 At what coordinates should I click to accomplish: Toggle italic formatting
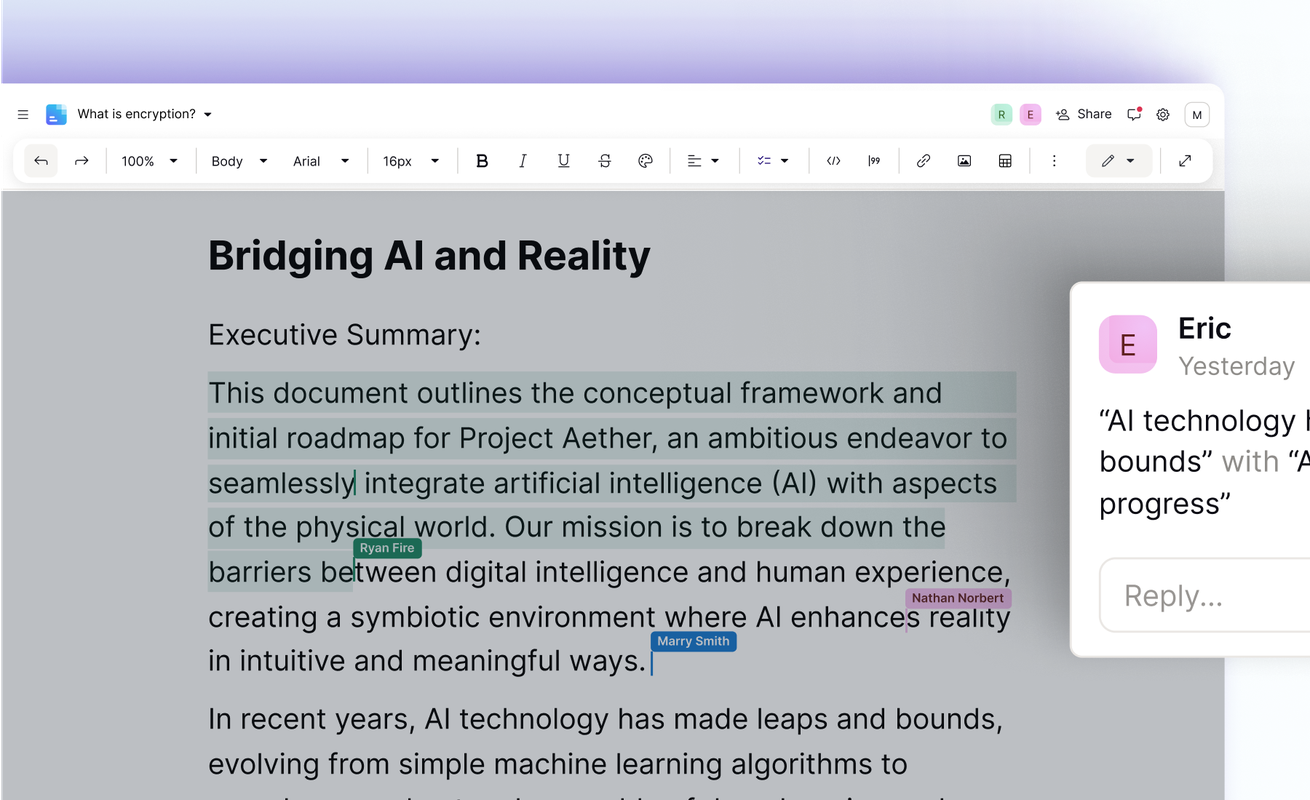523,161
